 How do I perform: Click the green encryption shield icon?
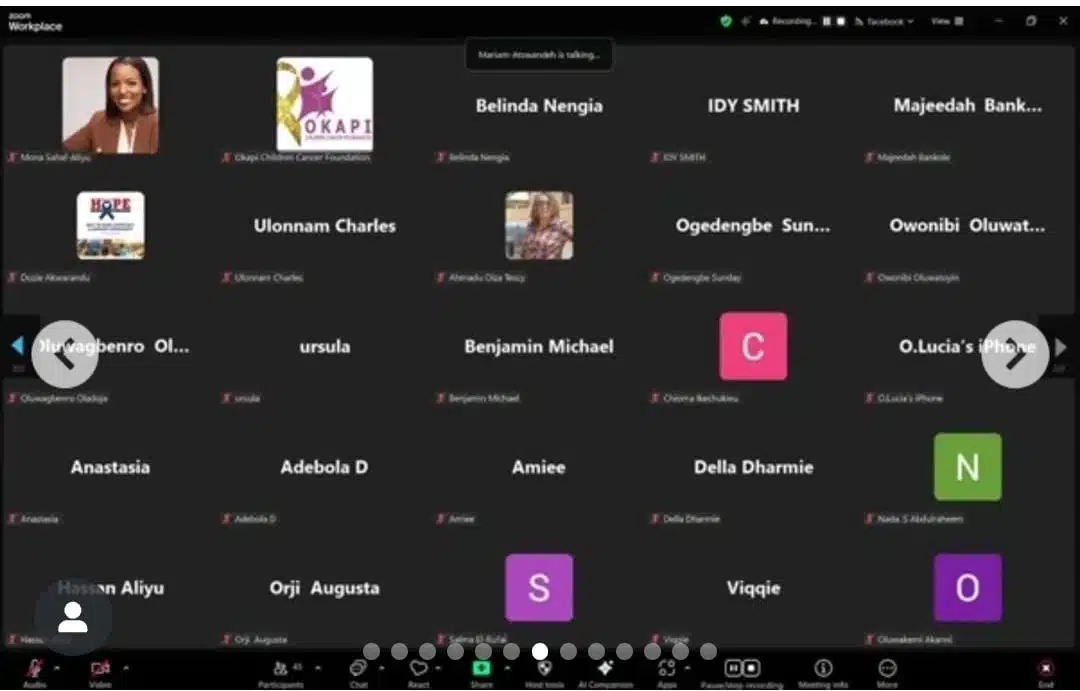click(x=726, y=21)
